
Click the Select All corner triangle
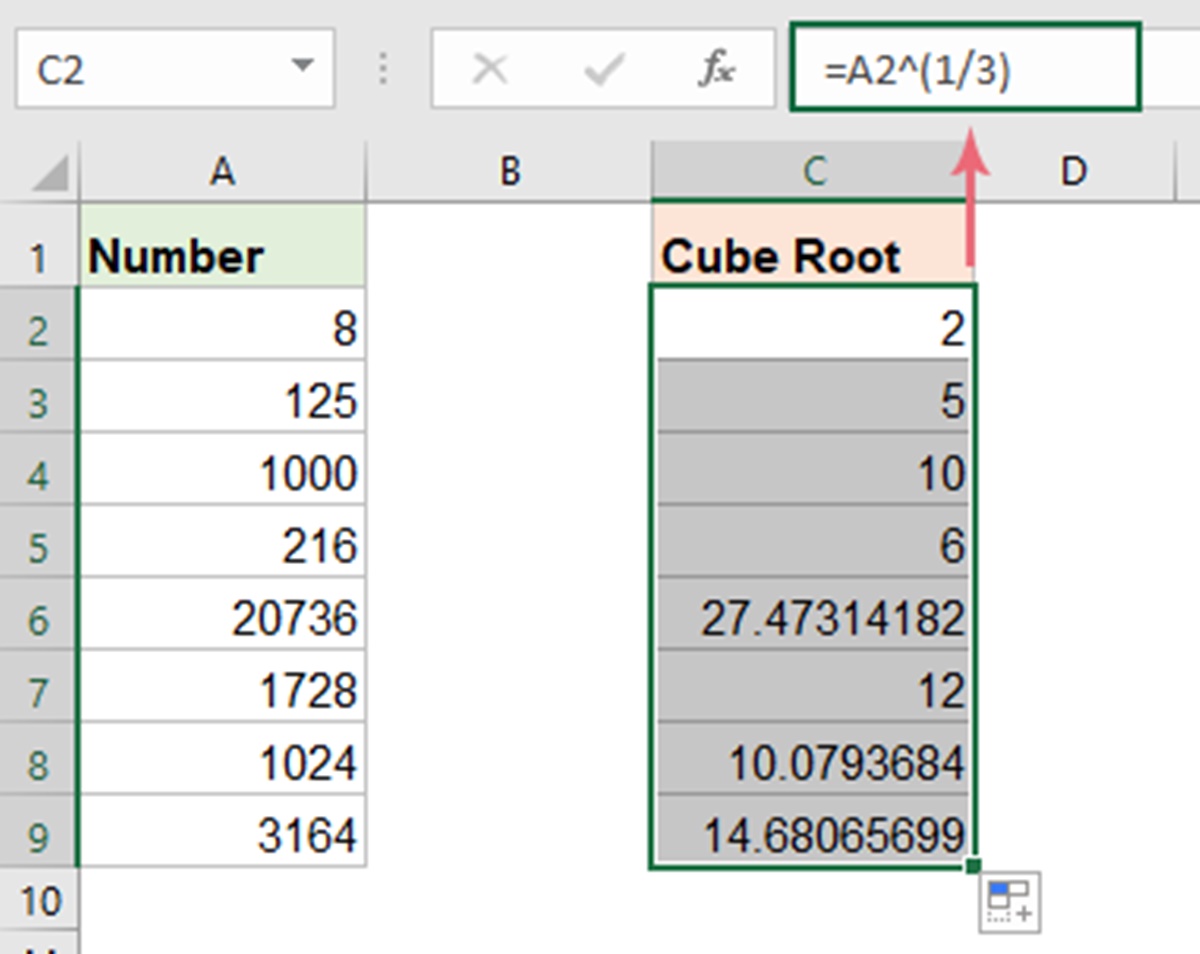(x=50, y=174)
